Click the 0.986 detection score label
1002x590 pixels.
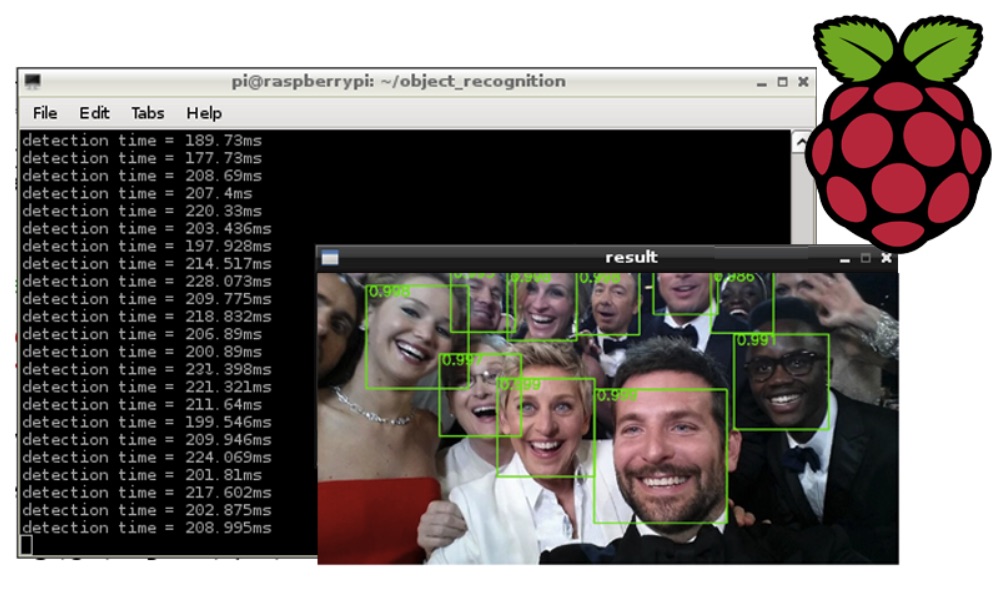[x=734, y=277]
